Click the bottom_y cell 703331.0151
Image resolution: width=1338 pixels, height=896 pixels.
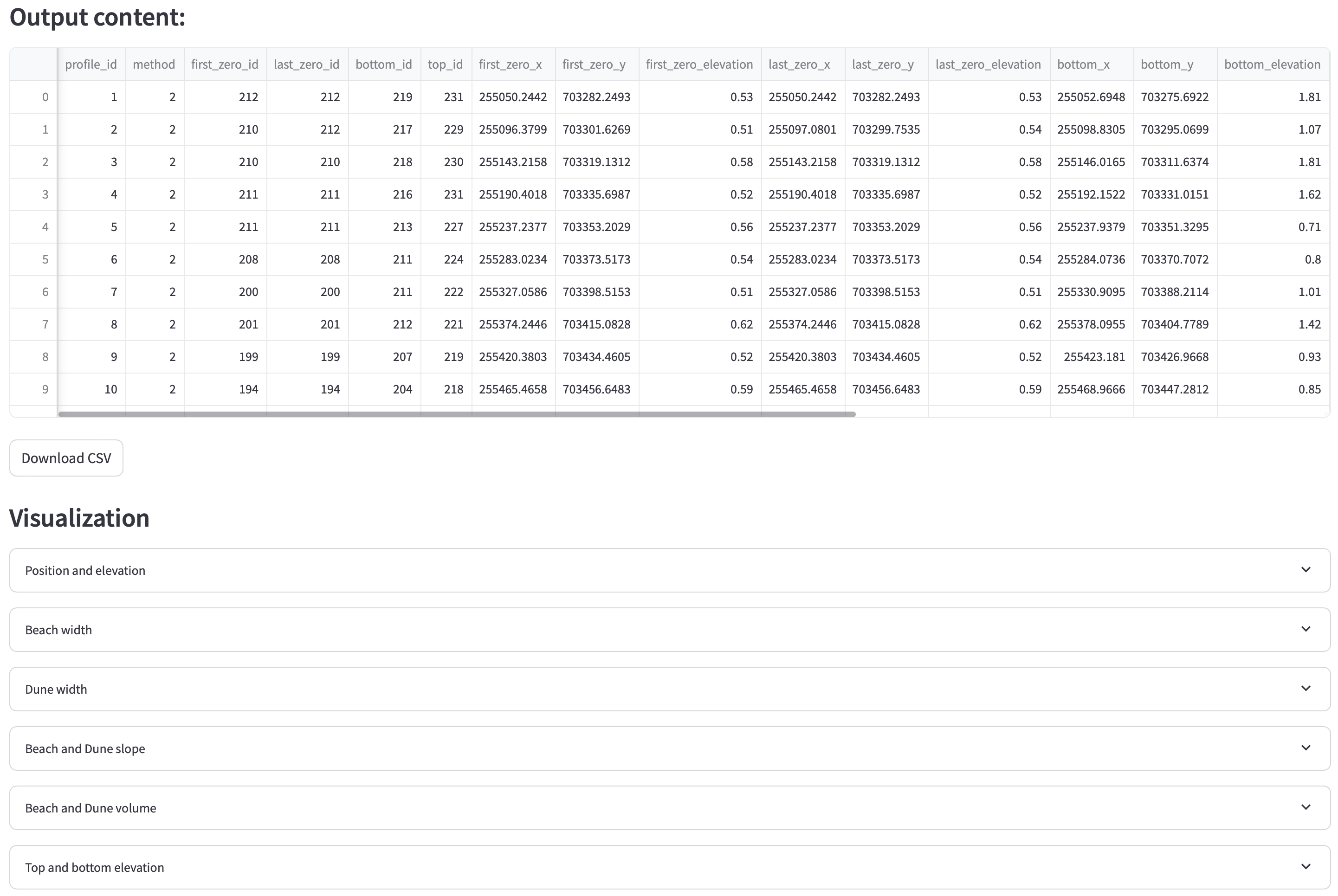click(1176, 194)
